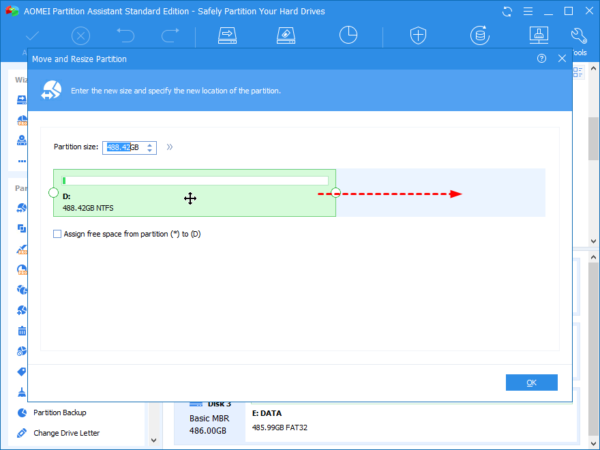Click sidebar scrollbar down arrow
The width and height of the screenshot is (600, 450).
[154, 440]
